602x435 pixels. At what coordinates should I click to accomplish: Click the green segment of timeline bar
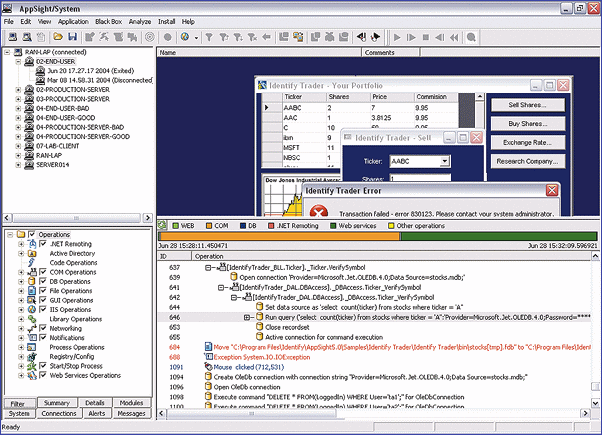point(499,237)
